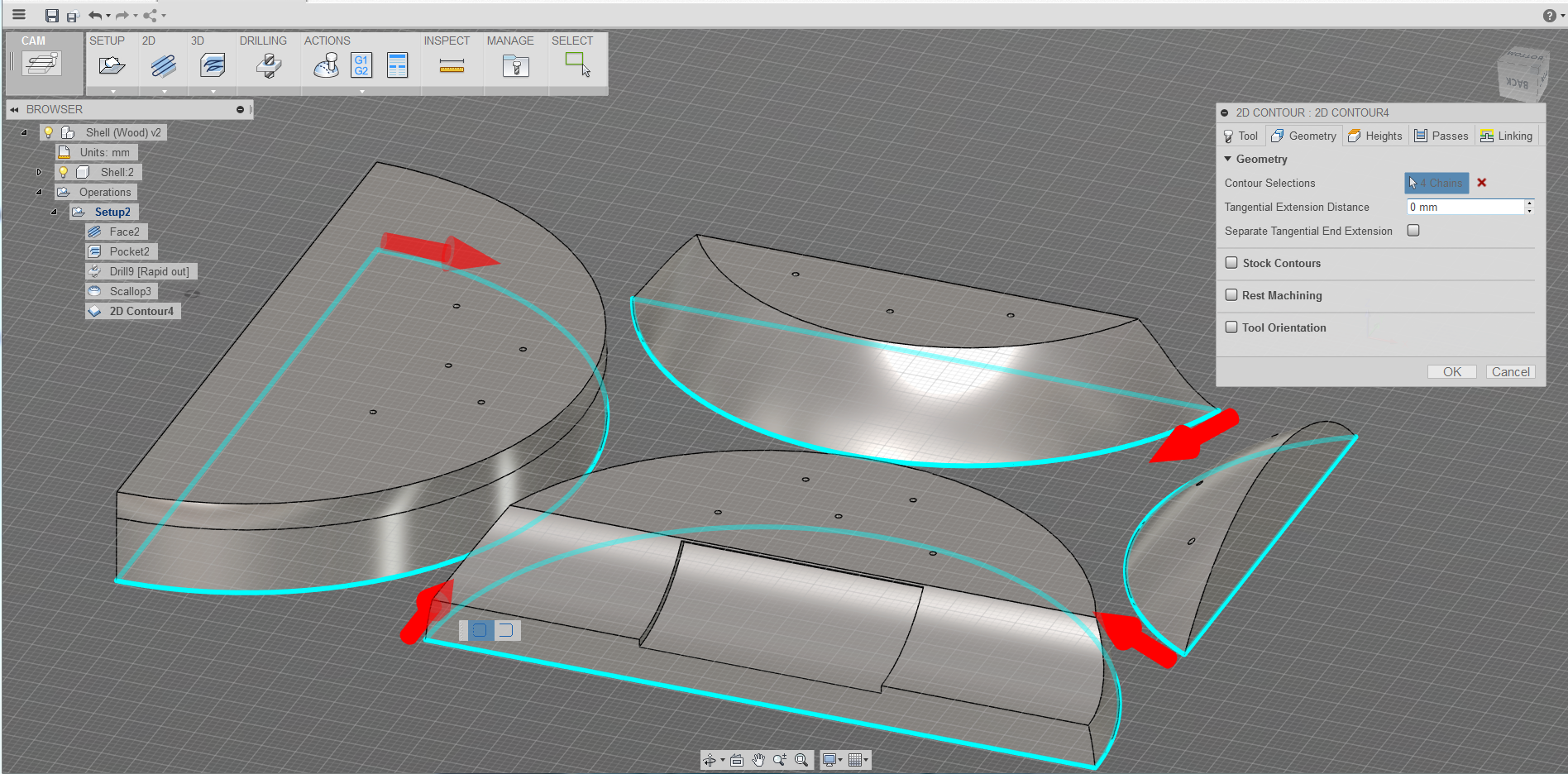Enable the Rest Machining checkbox
Screen dimensions: 1568x774
[1231, 294]
